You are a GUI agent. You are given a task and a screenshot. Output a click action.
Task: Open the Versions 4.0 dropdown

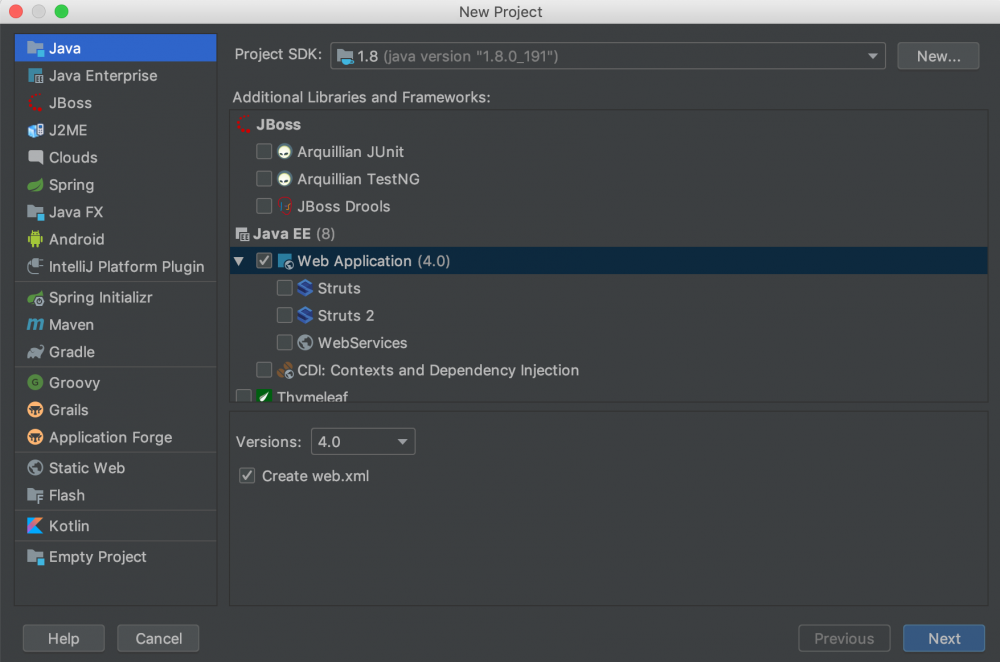(363, 441)
